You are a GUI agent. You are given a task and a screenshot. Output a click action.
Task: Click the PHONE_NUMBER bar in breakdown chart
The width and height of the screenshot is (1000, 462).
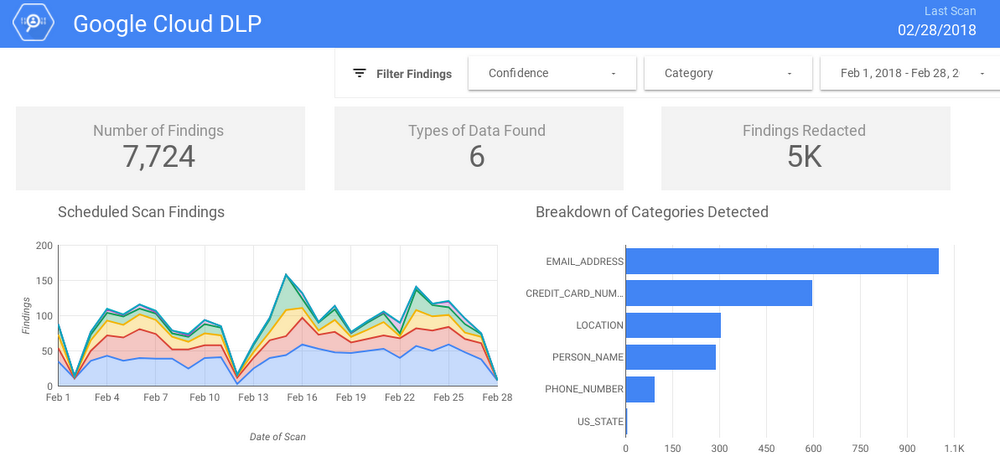coord(640,389)
